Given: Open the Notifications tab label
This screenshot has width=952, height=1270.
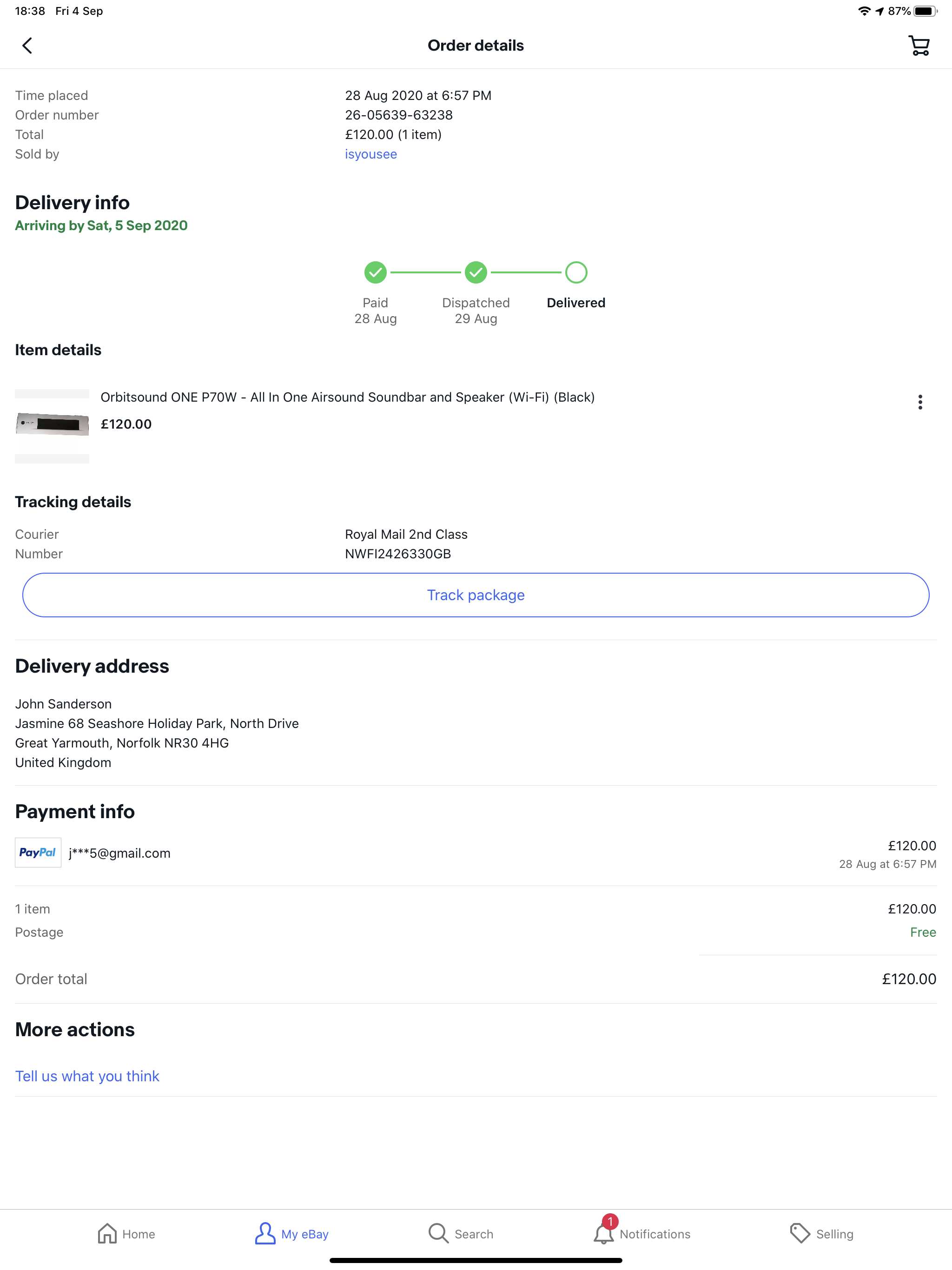Looking at the screenshot, I should click(x=654, y=1234).
